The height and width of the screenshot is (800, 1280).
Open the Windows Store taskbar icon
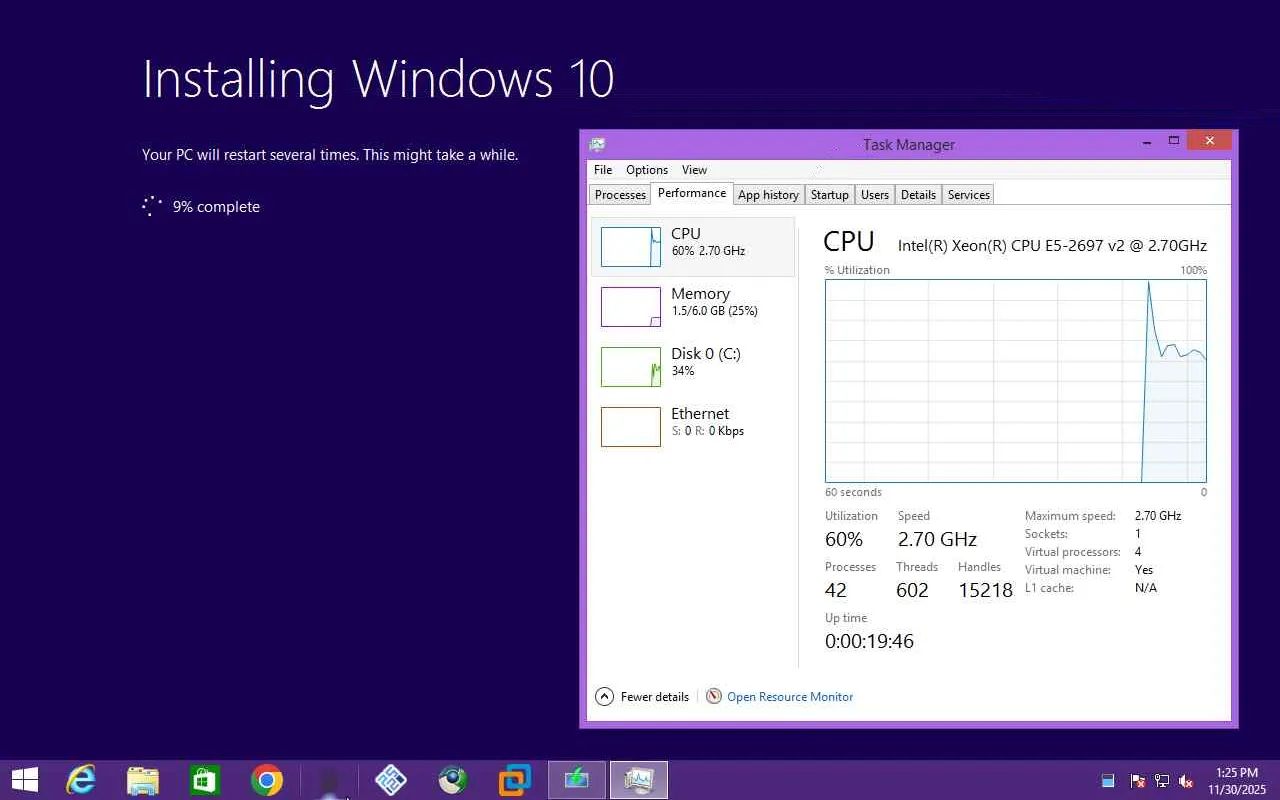click(x=205, y=780)
